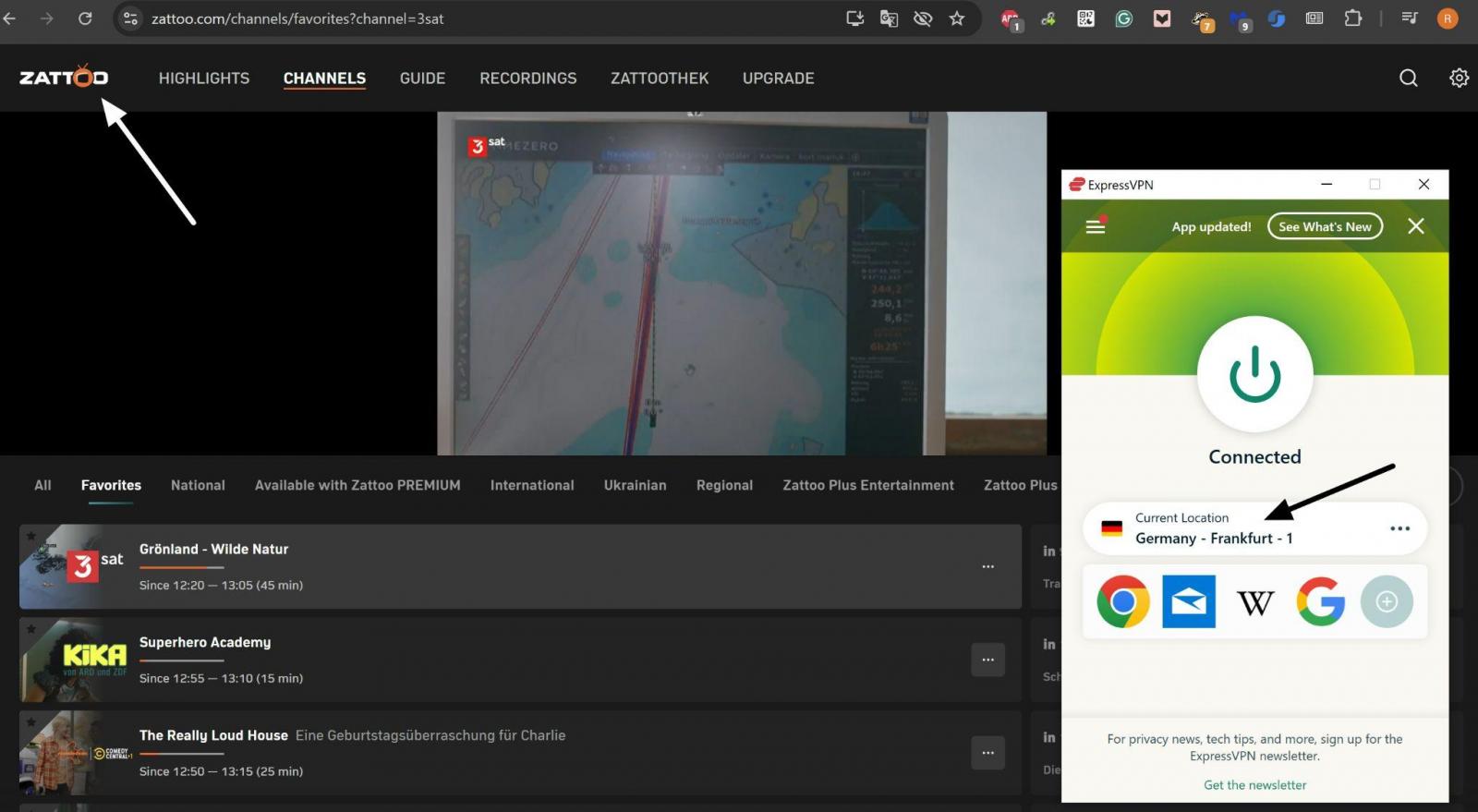Toggle the ExpressVPN power button
The image size is (1478, 812).
tap(1254, 374)
